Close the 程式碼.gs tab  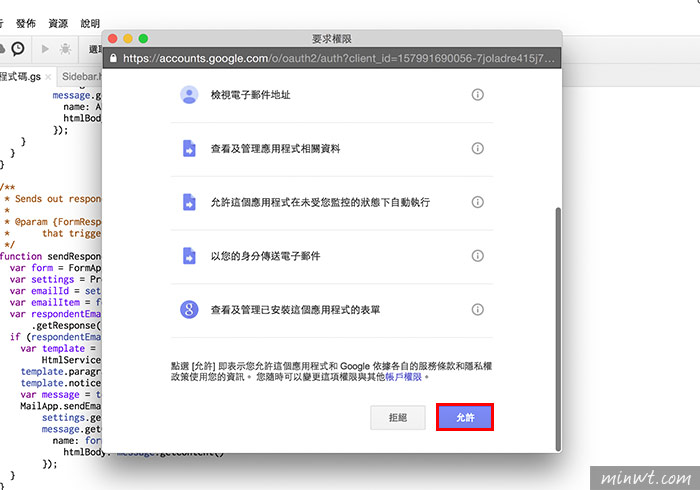click(x=48, y=77)
